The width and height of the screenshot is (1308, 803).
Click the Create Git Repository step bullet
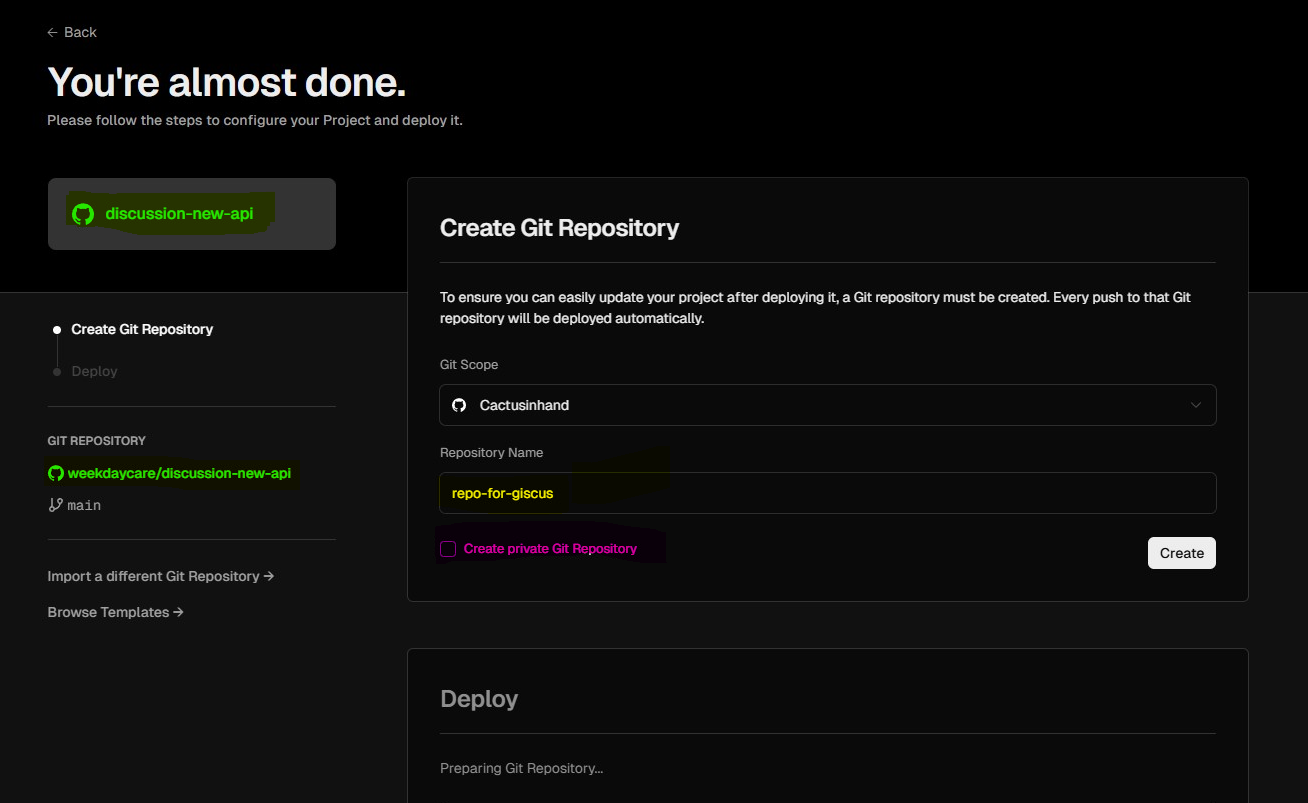pyautogui.click(x=57, y=330)
